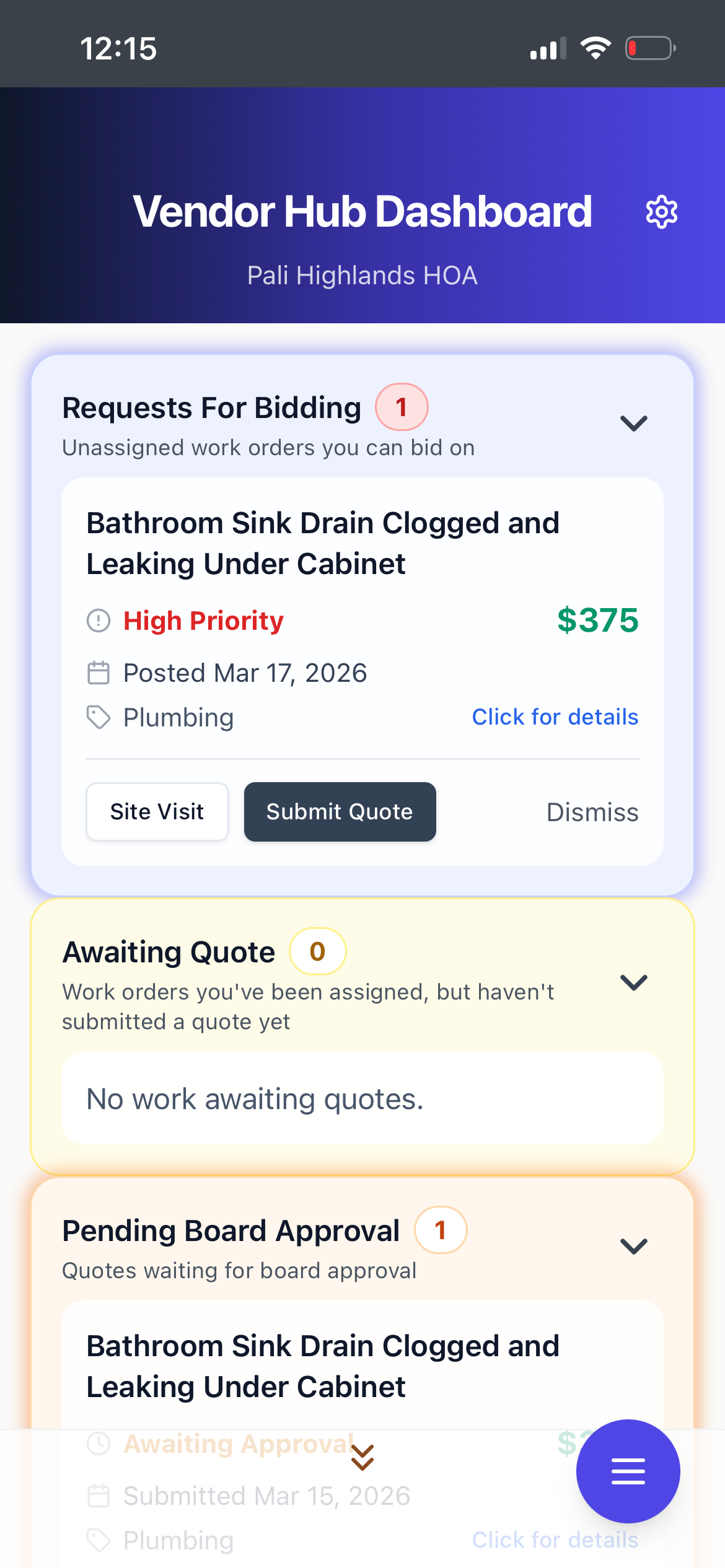Viewport: 725px width, 1568px height.
Task: Click the calendar icon beside Posted date
Action: coord(99,673)
